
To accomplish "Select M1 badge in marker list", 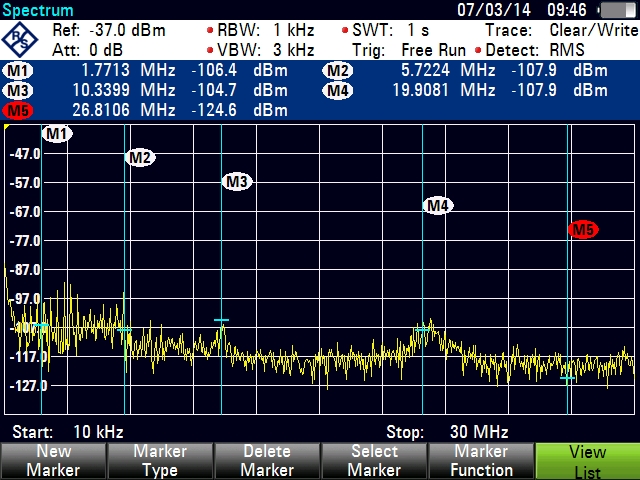I will point(18,71).
